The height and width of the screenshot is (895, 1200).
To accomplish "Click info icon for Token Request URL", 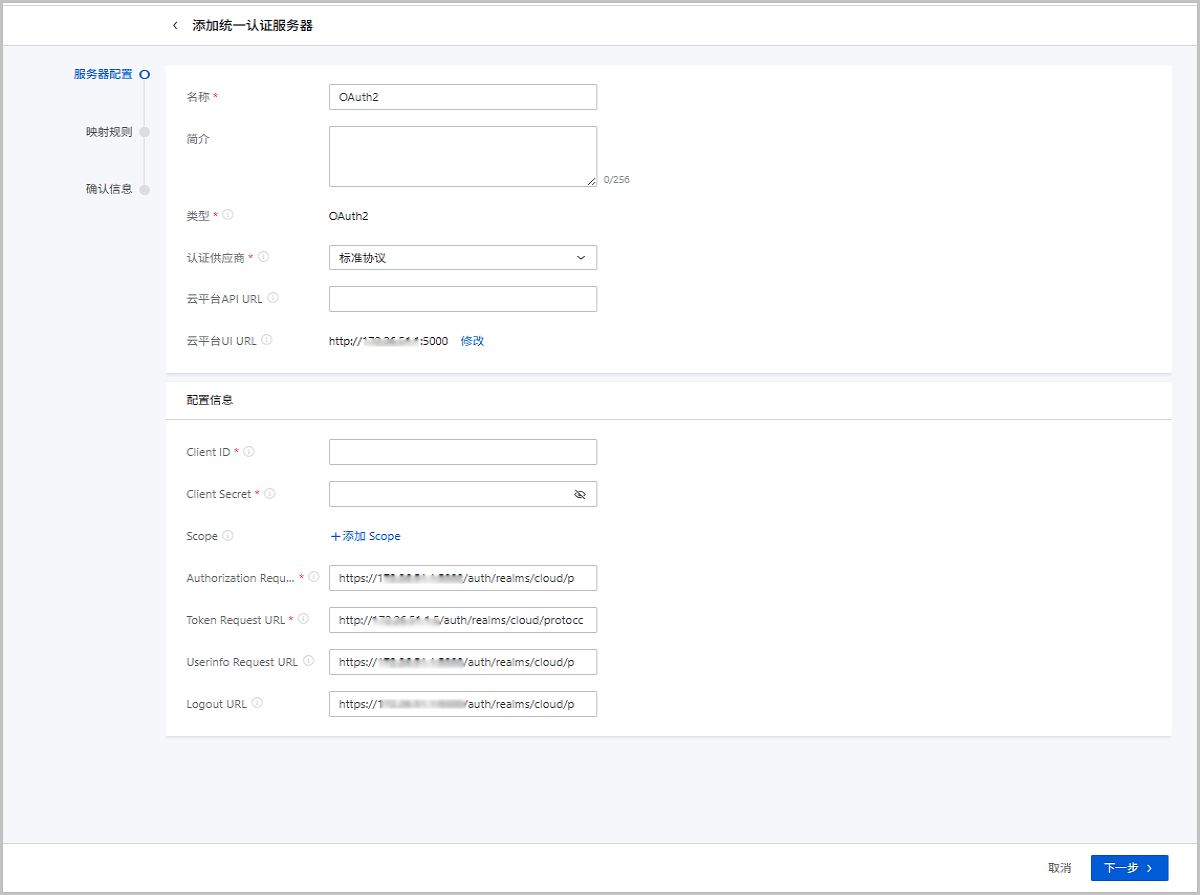I will pos(303,619).
